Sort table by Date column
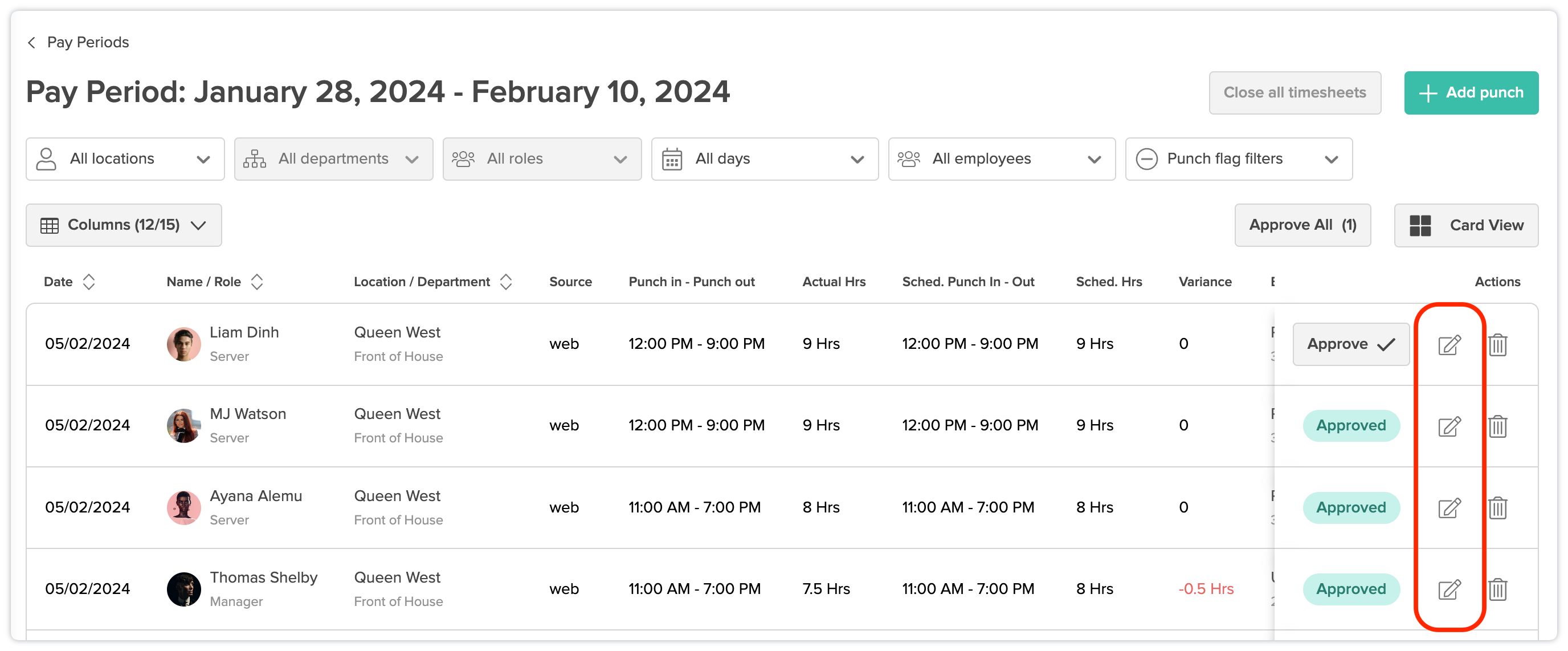Viewport: 1568px width, 651px height. click(x=89, y=282)
